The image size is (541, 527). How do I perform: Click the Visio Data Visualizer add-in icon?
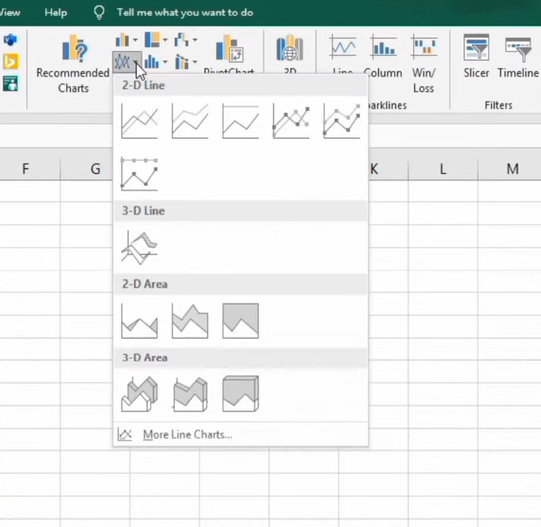click(x=10, y=40)
